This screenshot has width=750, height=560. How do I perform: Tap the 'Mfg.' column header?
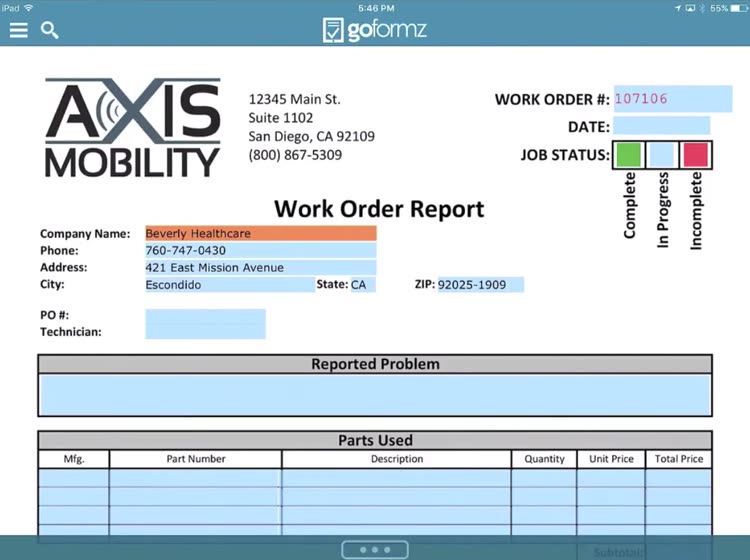point(74,459)
